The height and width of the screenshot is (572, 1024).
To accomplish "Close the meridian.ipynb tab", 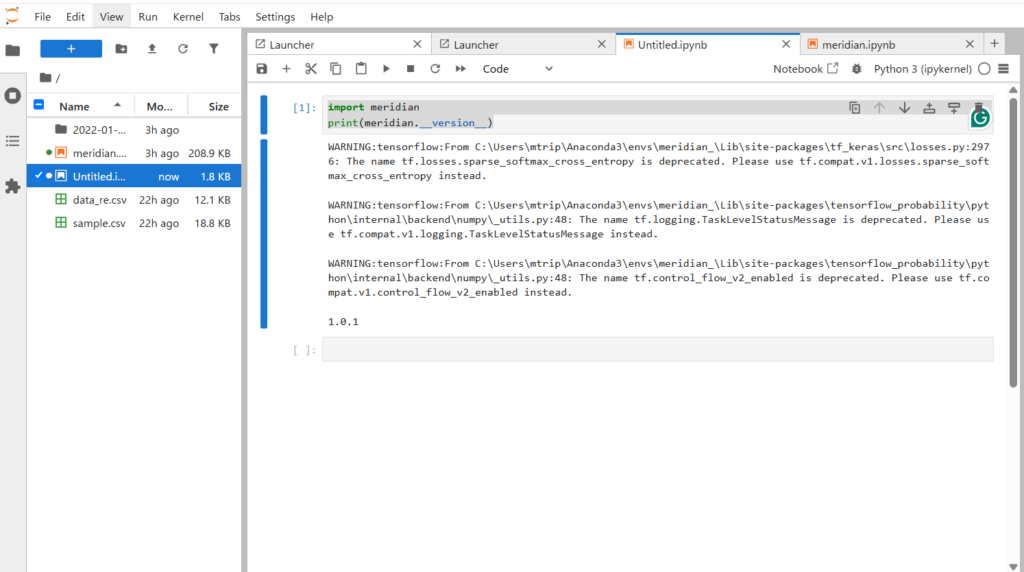I will pos(970,44).
